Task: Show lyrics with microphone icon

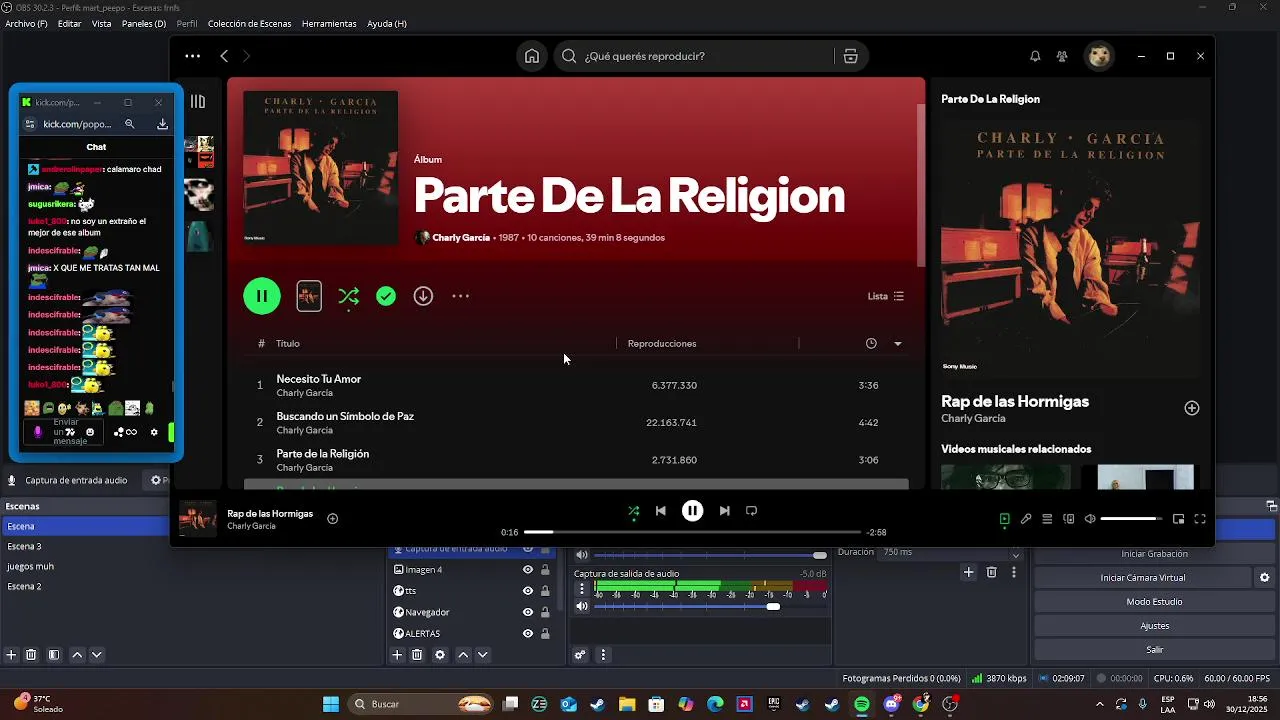Action: tap(1026, 519)
